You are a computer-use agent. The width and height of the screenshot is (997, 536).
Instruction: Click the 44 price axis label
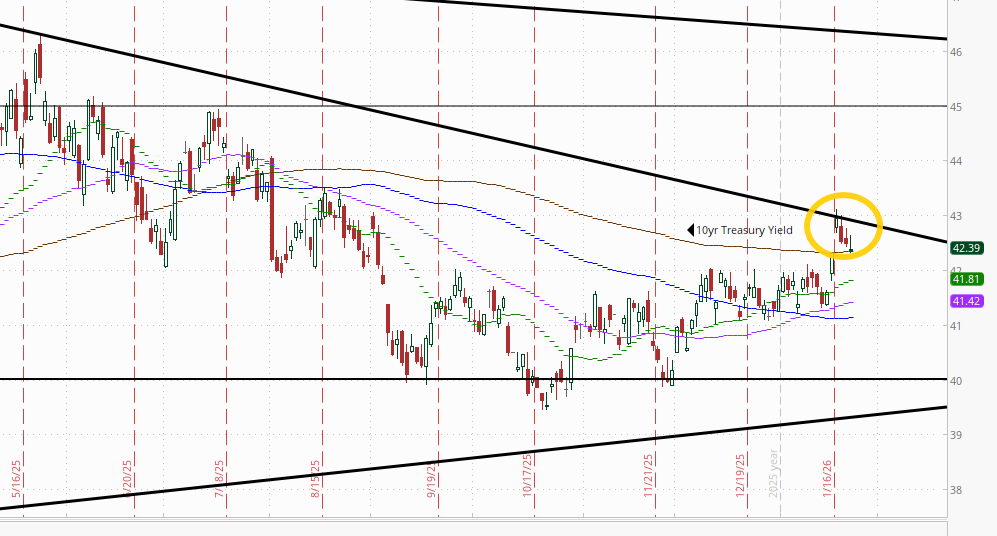(956, 161)
